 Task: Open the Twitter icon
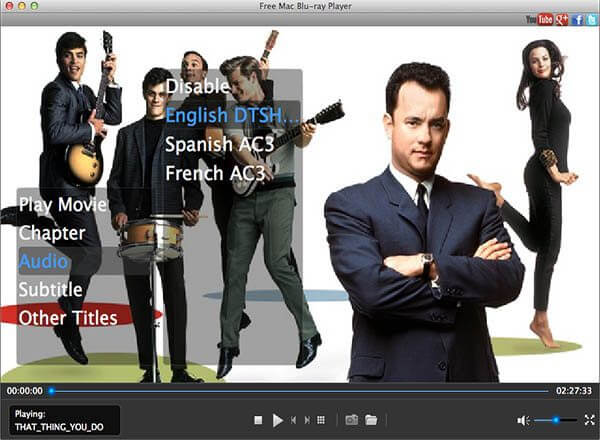[592, 20]
